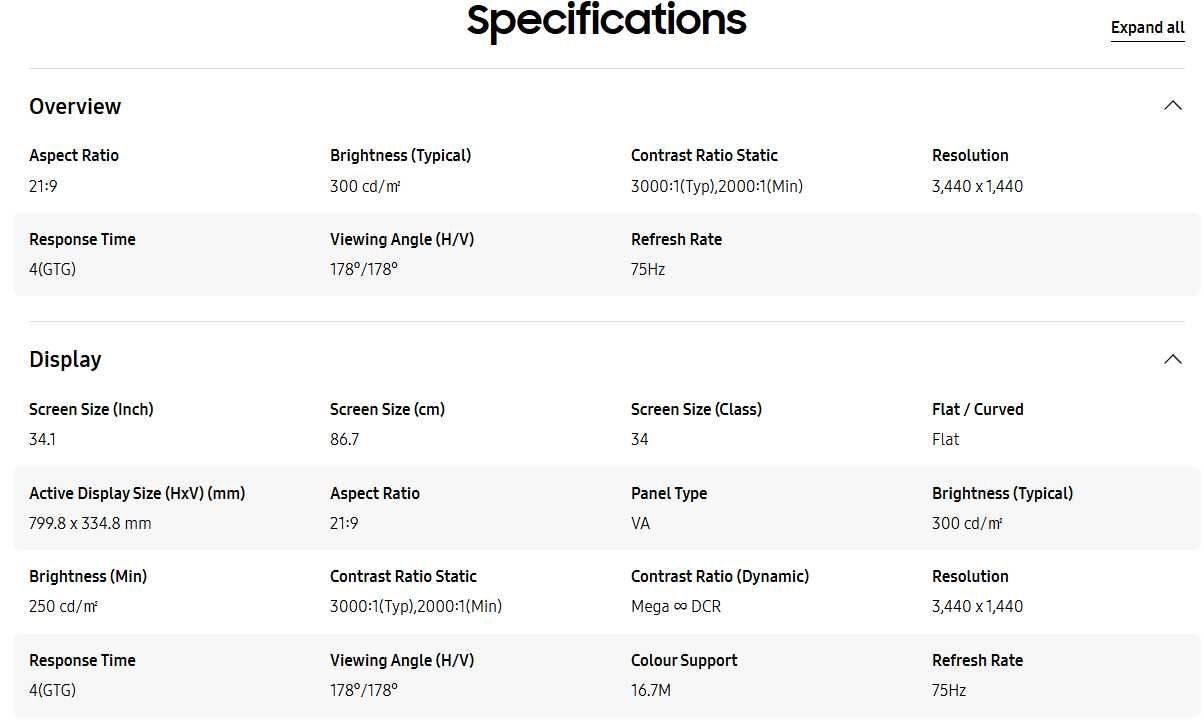This screenshot has height=726, width=1204.
Task: Click the Expand all link
Action: tap(1148, 28)
